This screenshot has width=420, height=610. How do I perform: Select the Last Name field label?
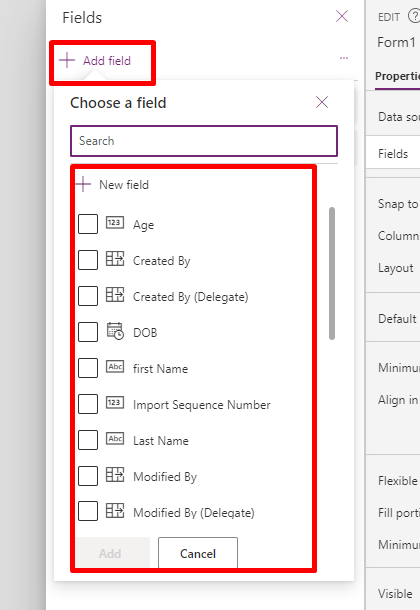(161, 441)
